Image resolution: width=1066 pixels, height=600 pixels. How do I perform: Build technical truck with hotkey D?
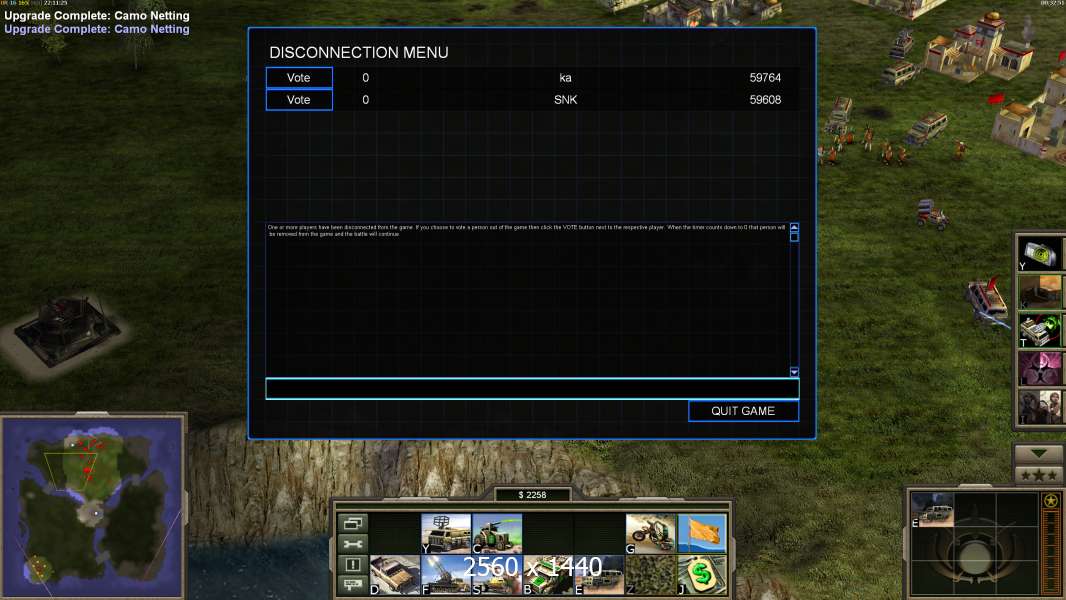coord(395,575)
